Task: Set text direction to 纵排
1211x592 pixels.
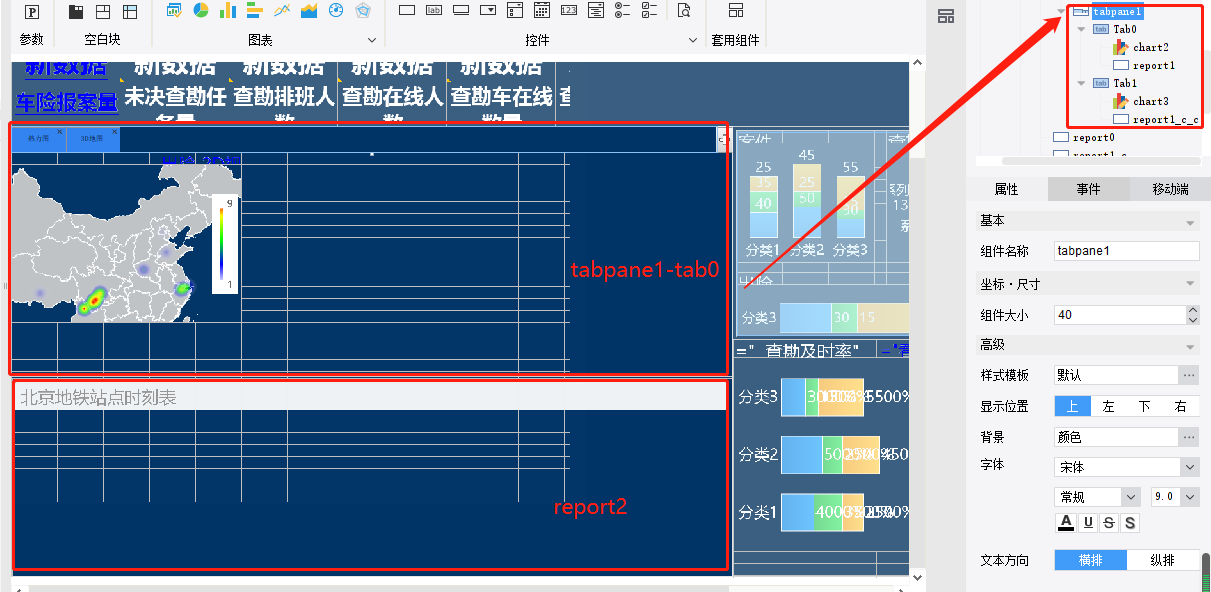Action: coord(1162,560)
